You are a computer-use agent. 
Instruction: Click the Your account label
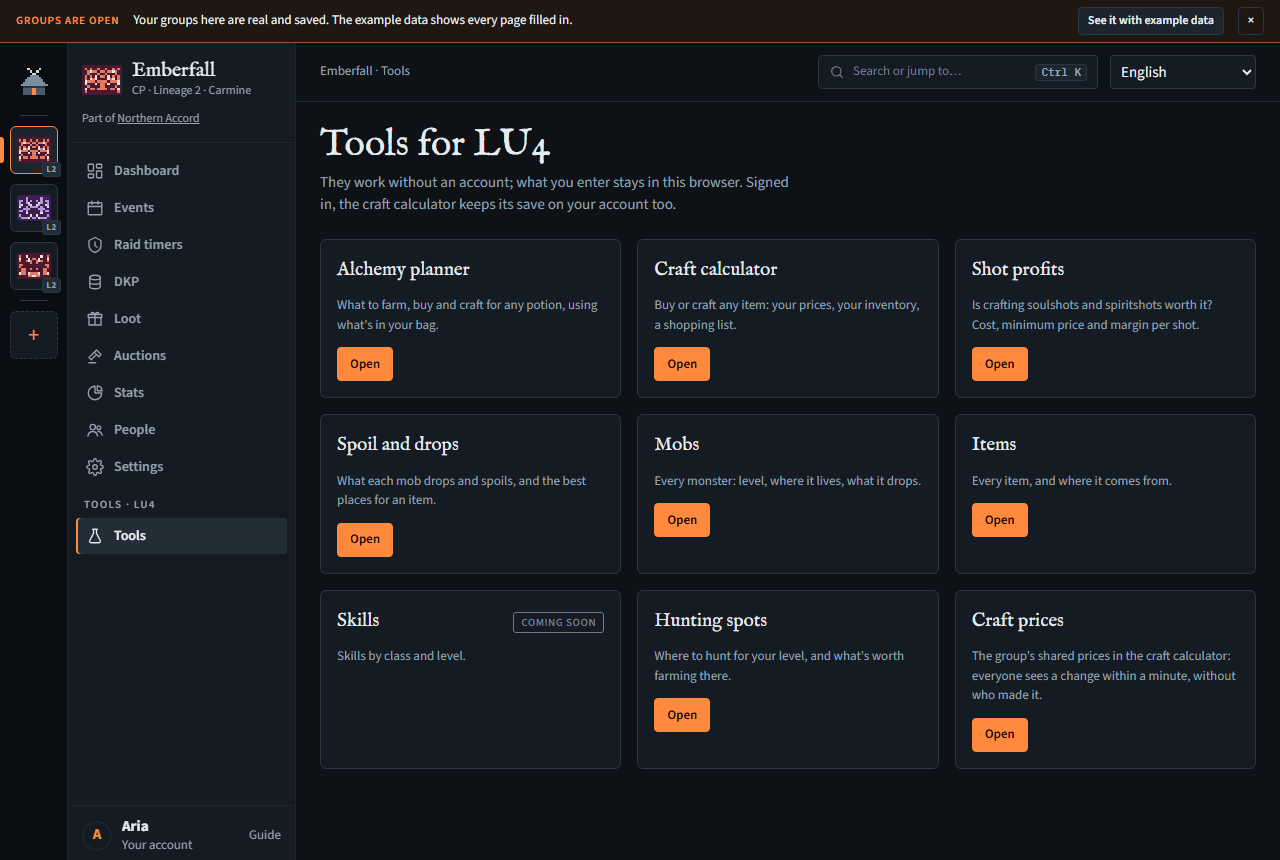point(157,845)
